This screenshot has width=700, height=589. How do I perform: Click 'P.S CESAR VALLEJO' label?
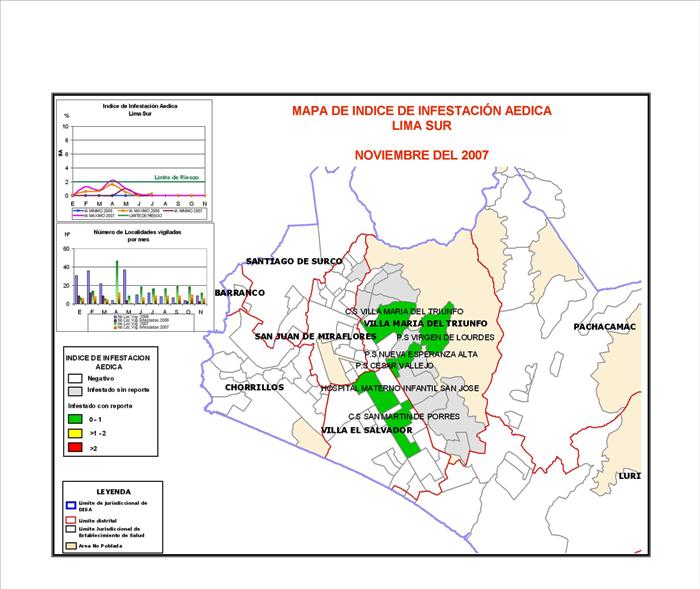(x=395, y=366)
